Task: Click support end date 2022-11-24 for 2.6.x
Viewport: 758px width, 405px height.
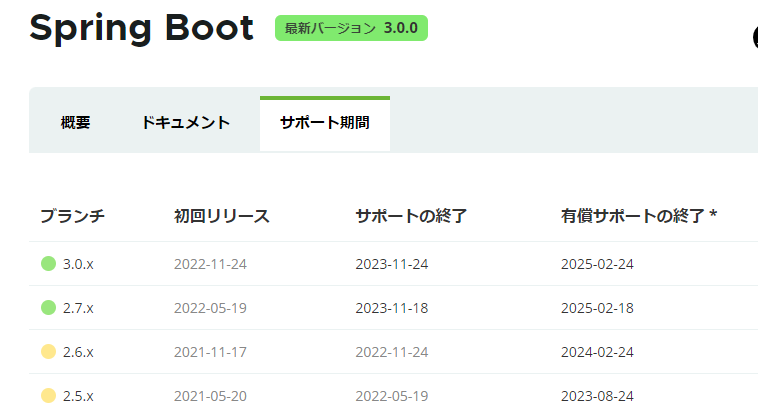Action: click(x=392, y=352)
